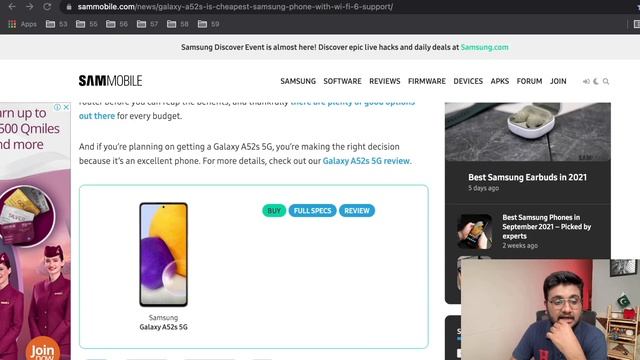Click the SamMobile logo
640x360 pixels.
pos(110,81)
